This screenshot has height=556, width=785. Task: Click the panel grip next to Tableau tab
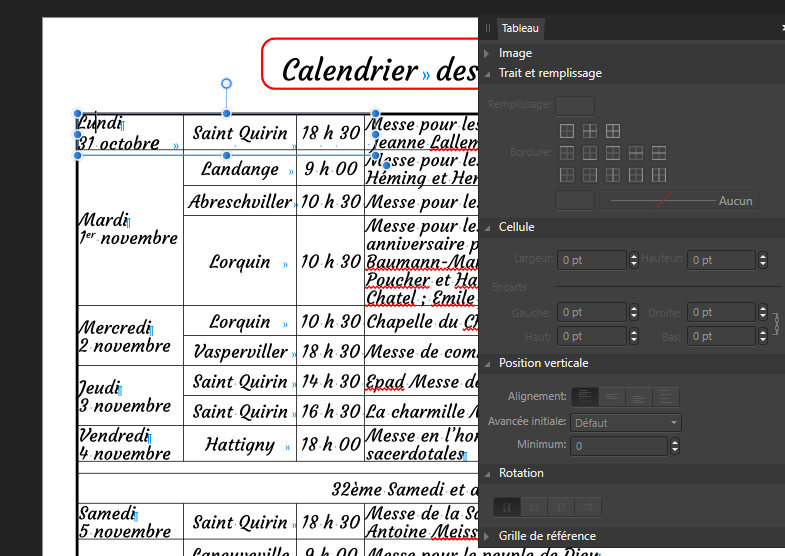pyautogui.click(x=488, y=29)
